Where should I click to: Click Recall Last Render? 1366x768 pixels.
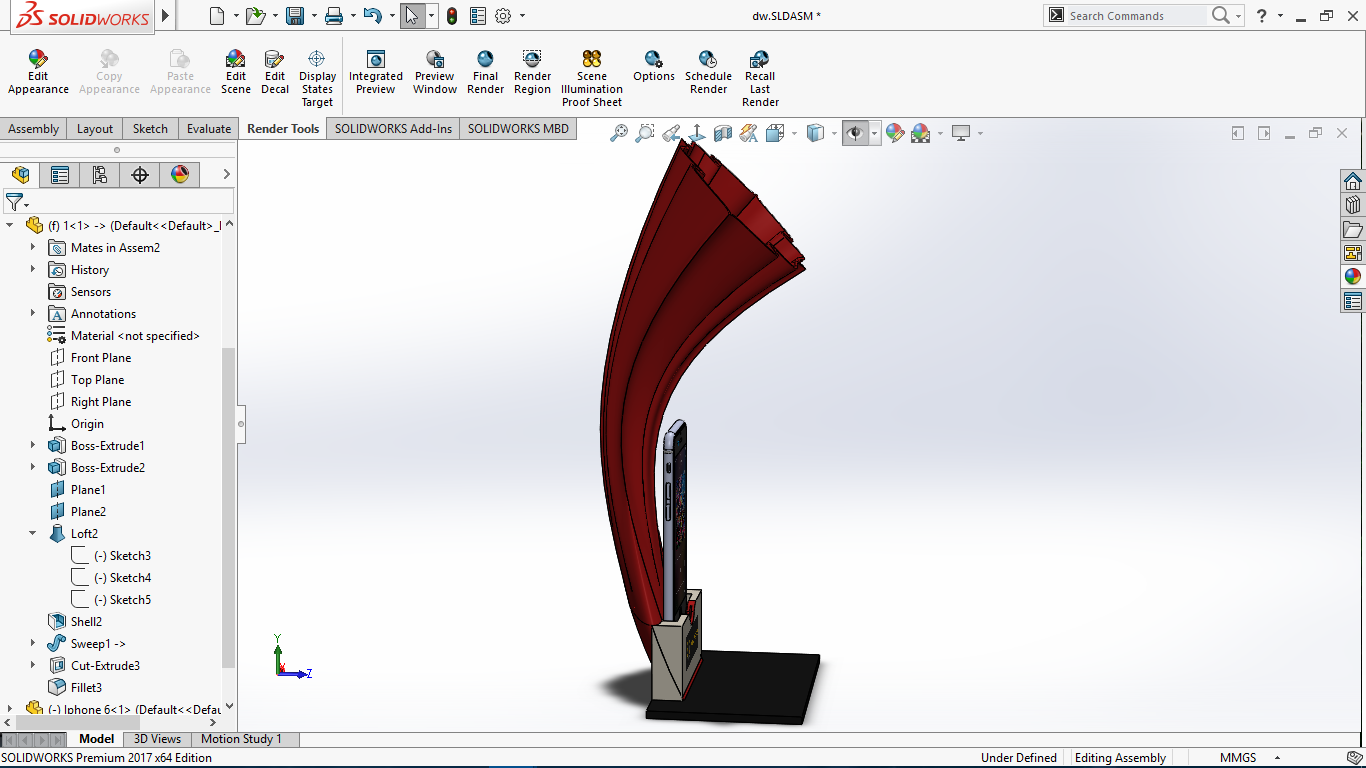tap(760, 79)
